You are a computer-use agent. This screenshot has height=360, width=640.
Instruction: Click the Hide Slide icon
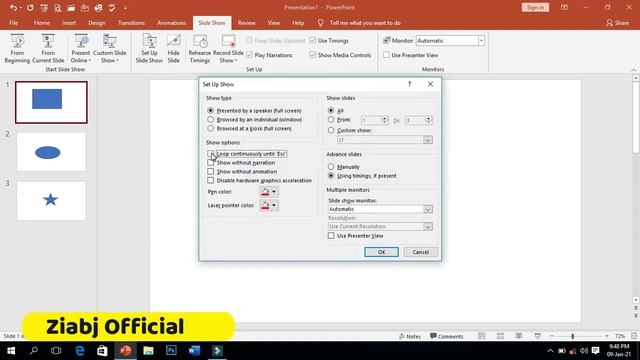173,49
